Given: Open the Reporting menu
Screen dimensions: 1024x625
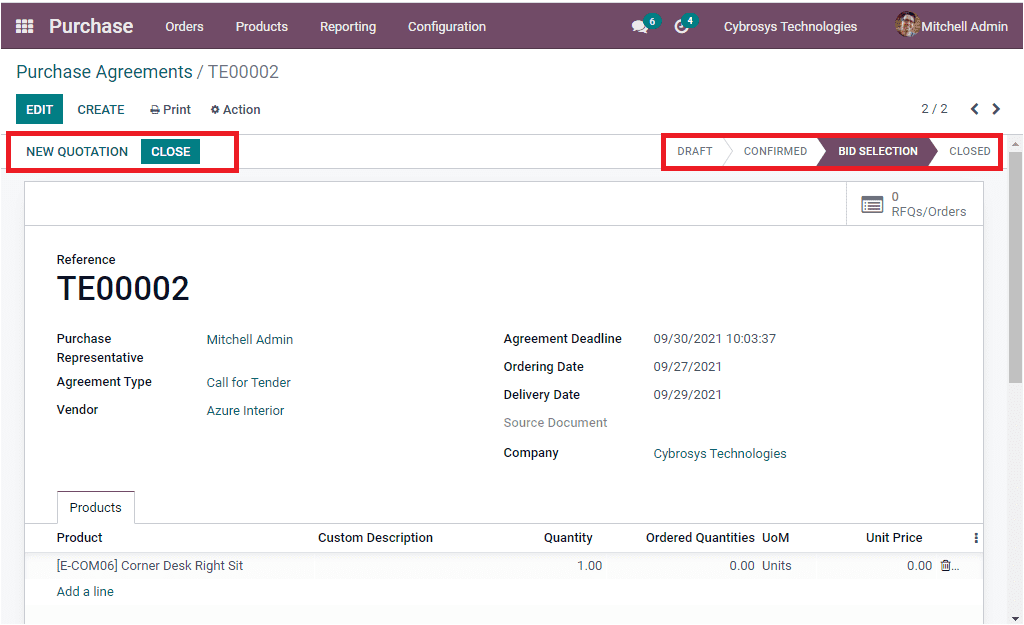Looking at the screenshot, I should pyautogui.click(x=347, y=27).
